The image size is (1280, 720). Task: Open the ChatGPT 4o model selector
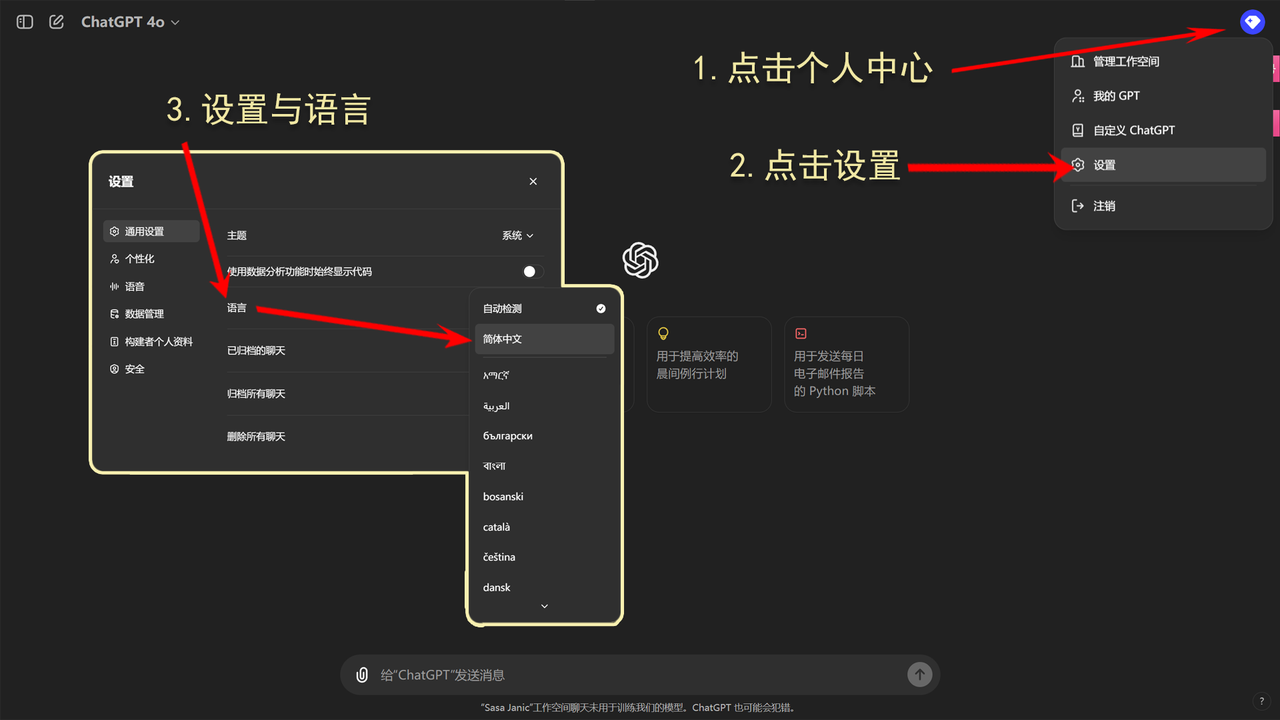[x=130, y=21]
